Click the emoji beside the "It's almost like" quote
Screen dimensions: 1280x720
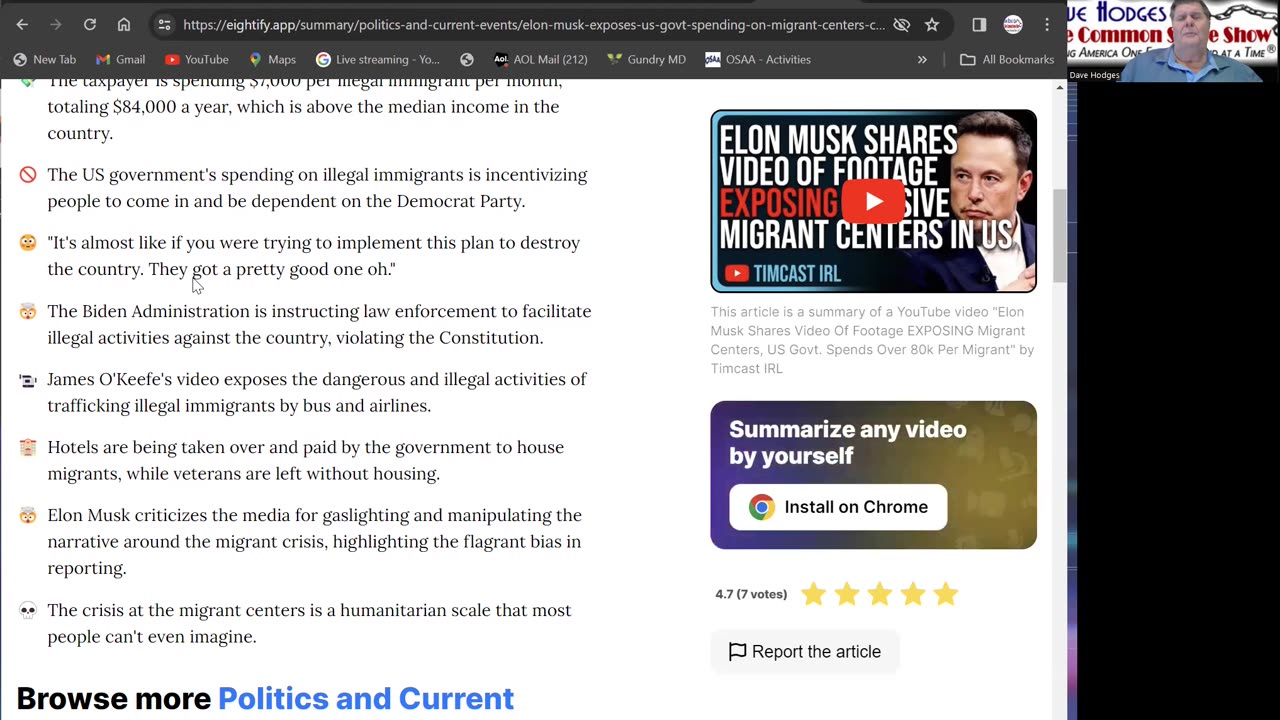point(28,243)
